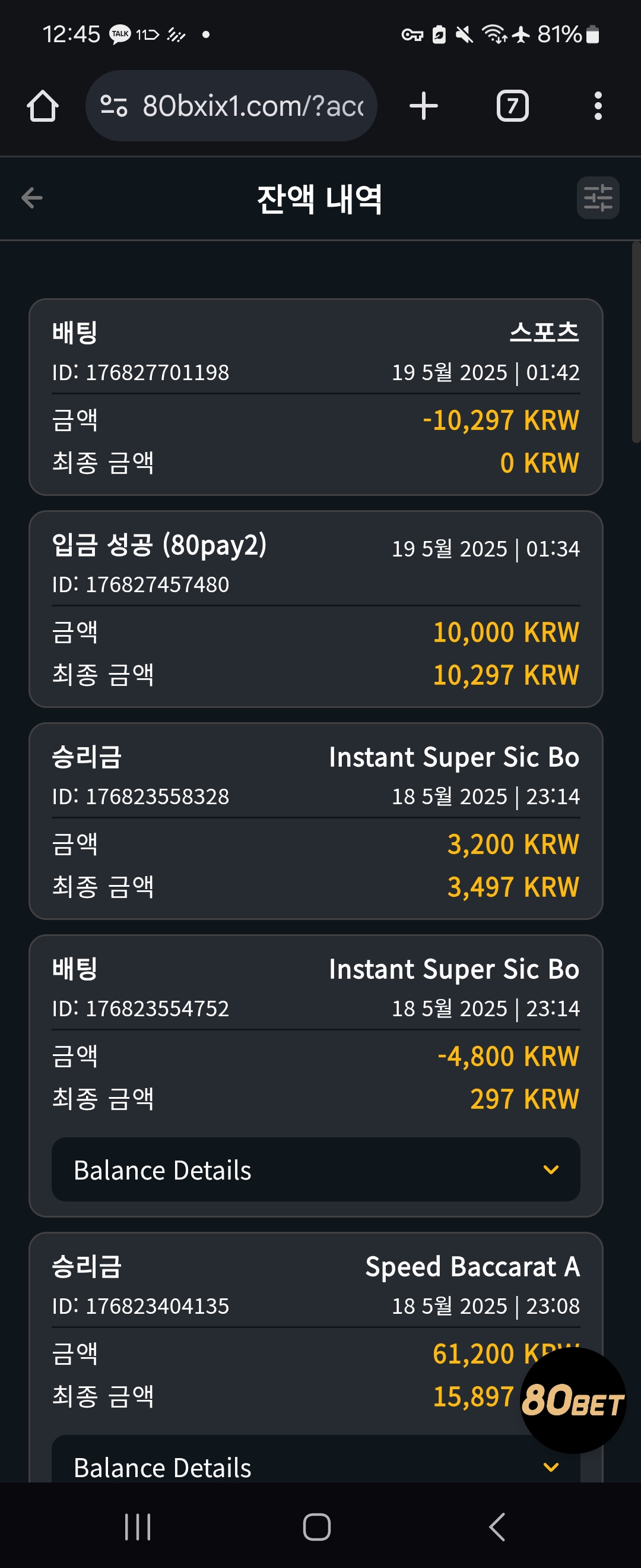Open a new tab with plus icon
The image size is (641, 1568).
[424, 106]
